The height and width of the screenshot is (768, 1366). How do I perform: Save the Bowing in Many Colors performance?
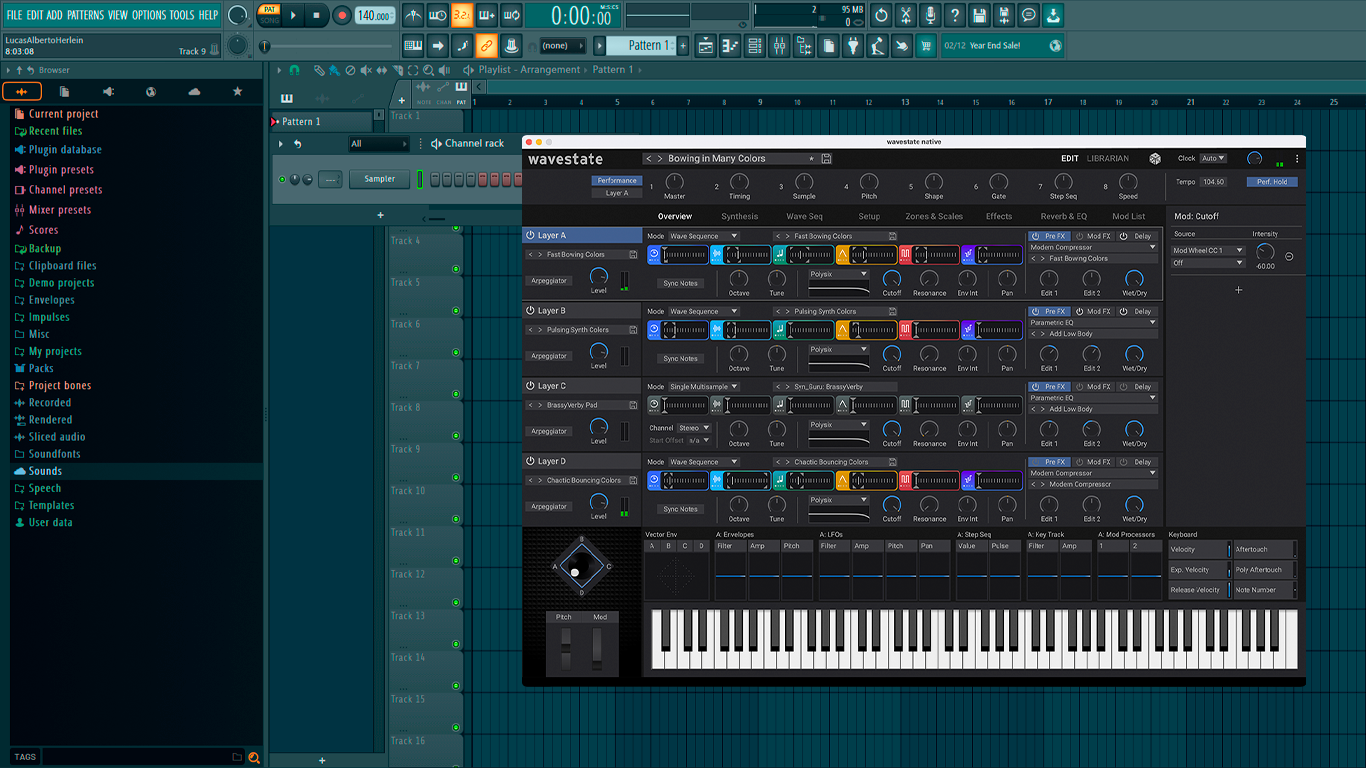point(826,159)
